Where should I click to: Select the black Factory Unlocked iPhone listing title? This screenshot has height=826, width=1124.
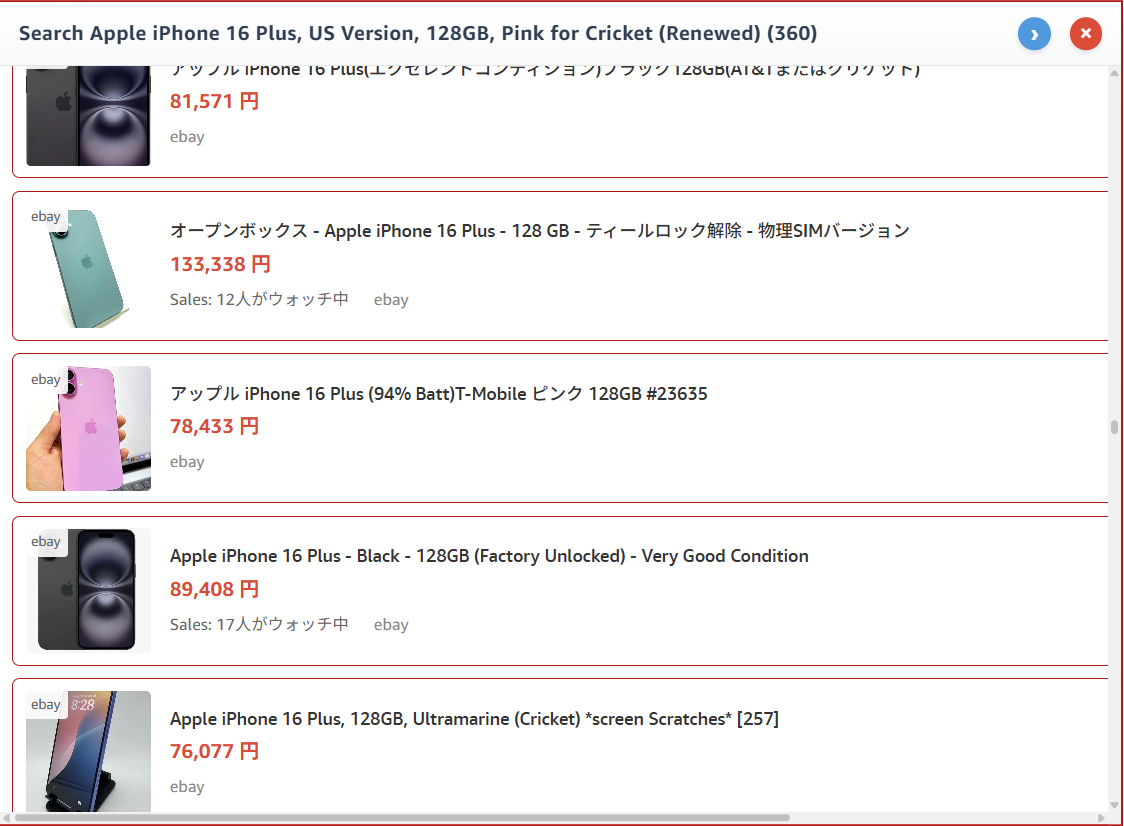[489, 555]
